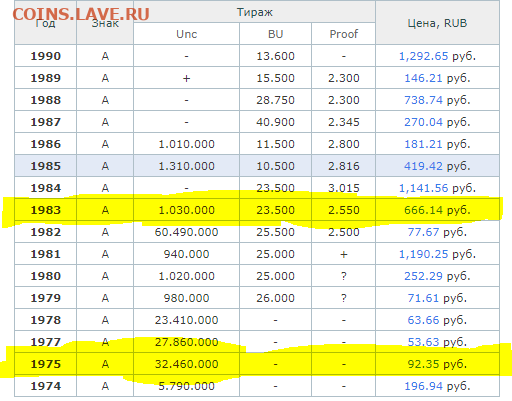Select the 92.35 price for 1975
512x401 pixels.
point(423,364)
